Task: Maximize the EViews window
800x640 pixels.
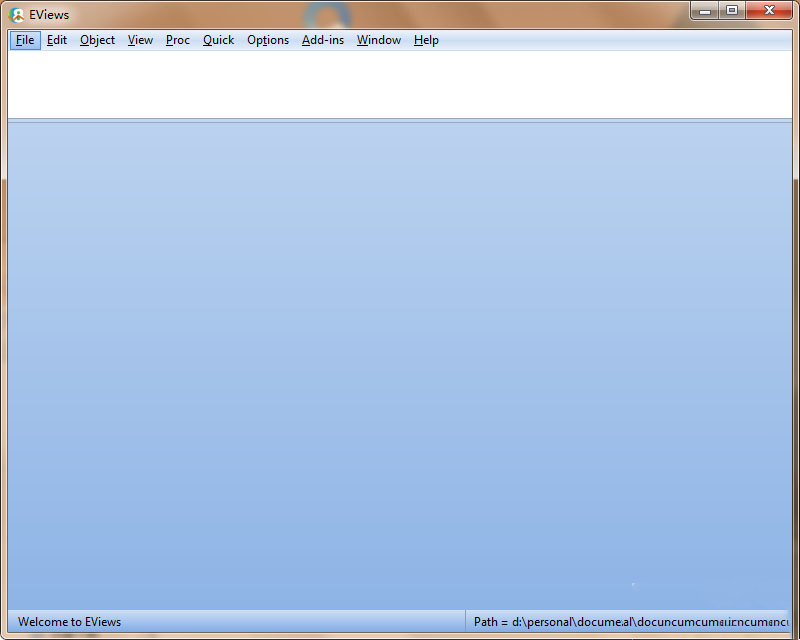Action: 731,11
